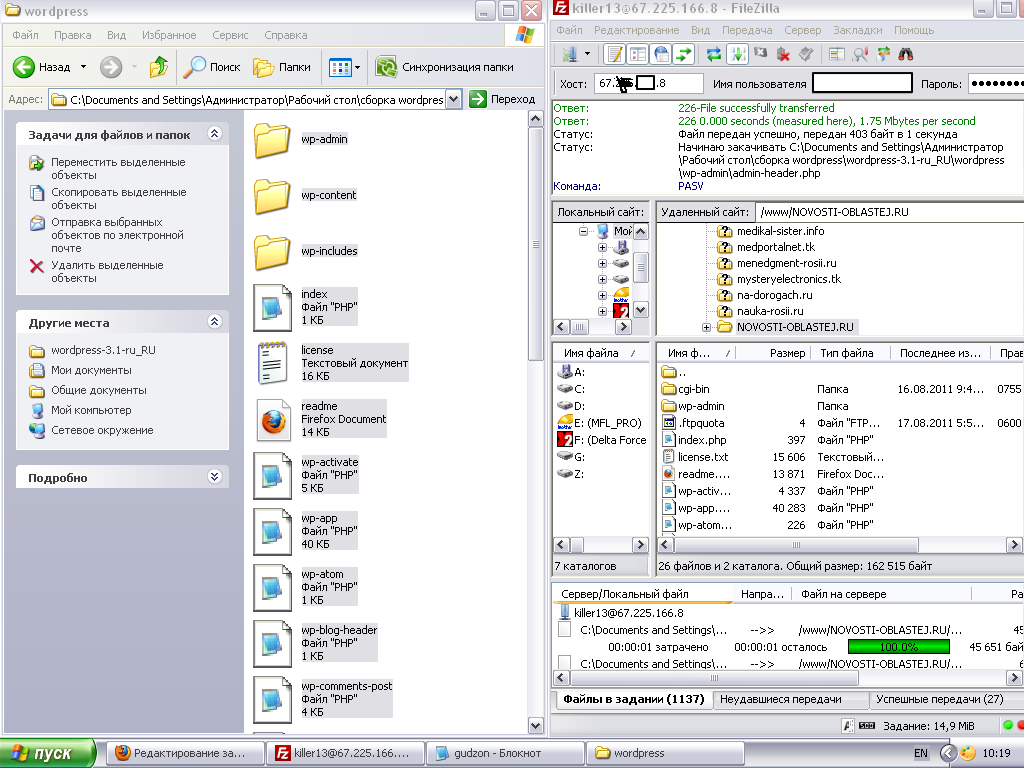Open the 'Передача' menu in FileZilla
This screenshot has height=768, width=1024.
pyautogui.click(x=747, y=30)
